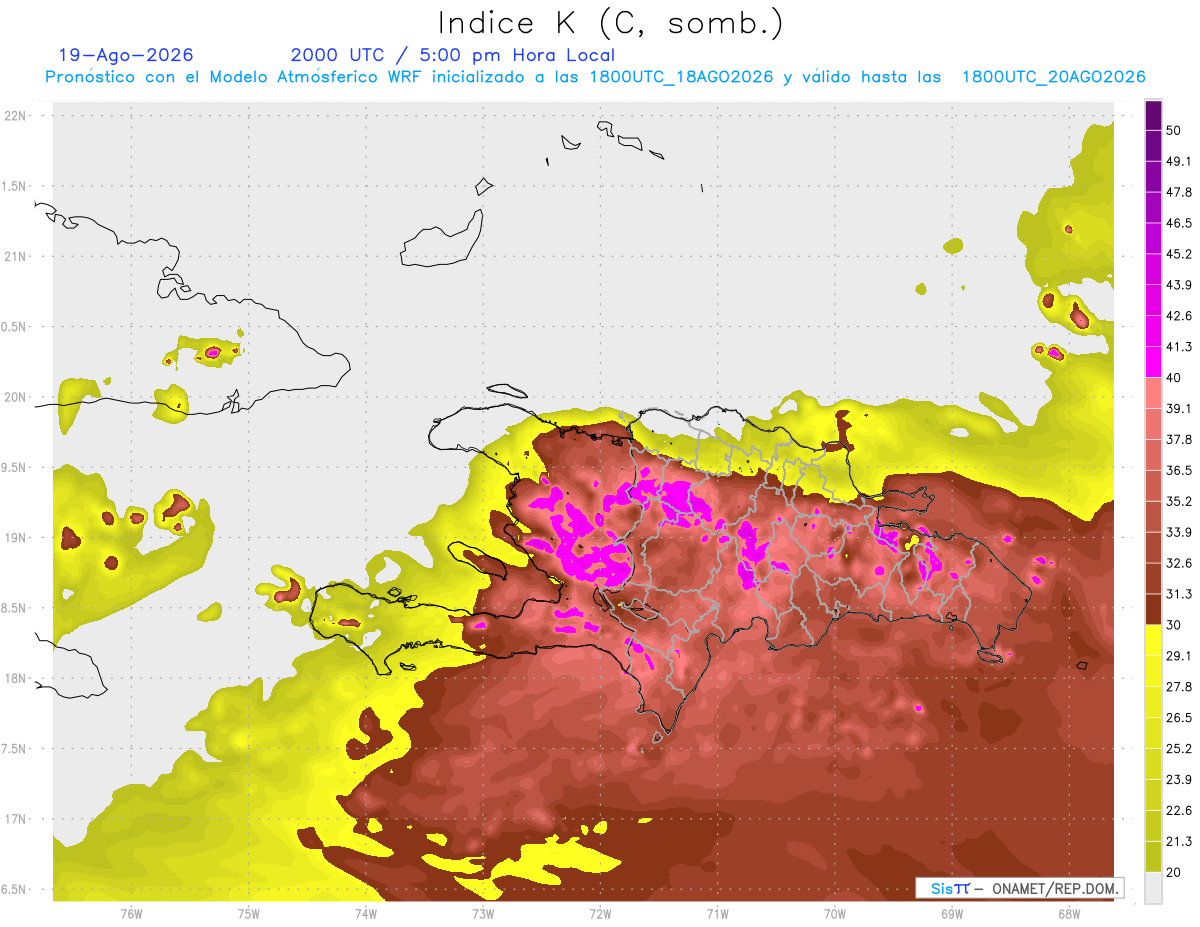Viewport: 1200px width, 927px height.
Task: Click the '71W' longitude label
Action: [x=717, y=914]
